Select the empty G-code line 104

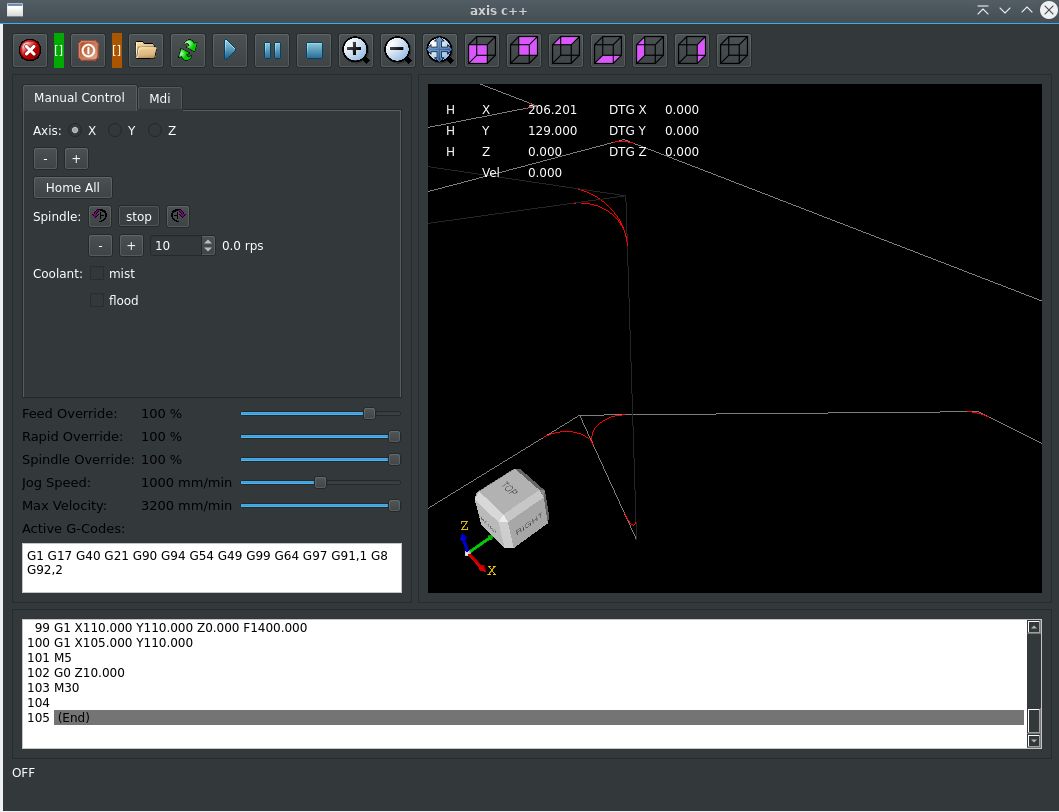click(x=524, y=703)
